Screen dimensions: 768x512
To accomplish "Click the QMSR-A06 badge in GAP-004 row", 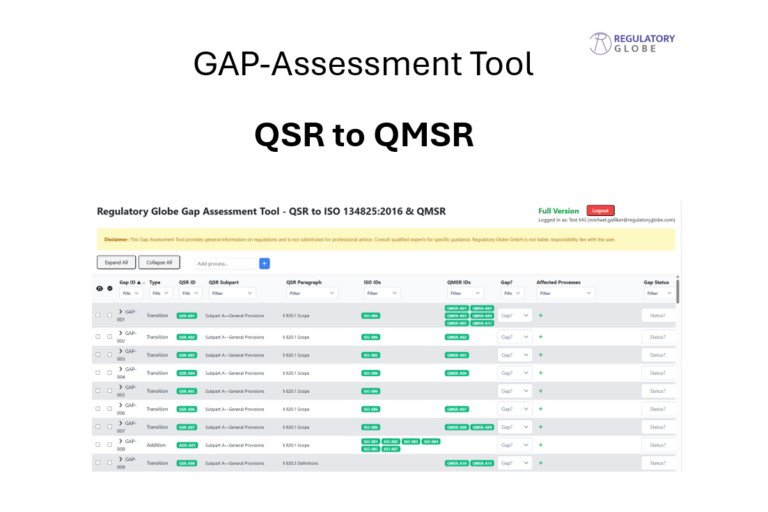I will [456, 373].
